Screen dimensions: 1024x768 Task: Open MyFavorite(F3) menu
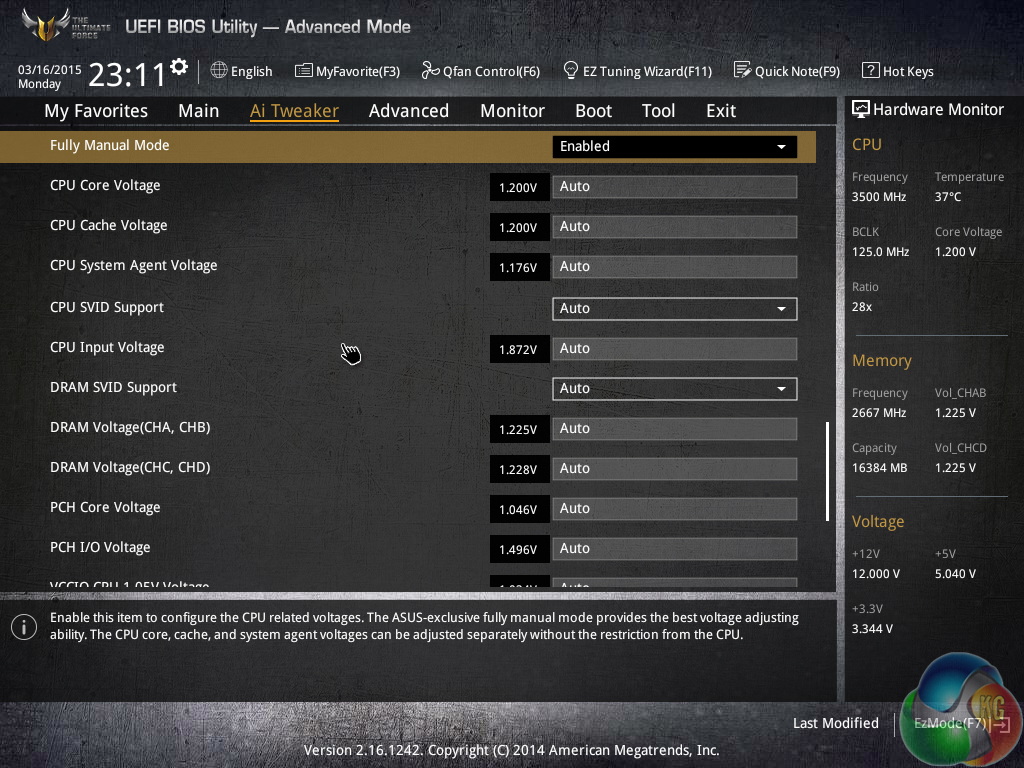coord(347,71)
